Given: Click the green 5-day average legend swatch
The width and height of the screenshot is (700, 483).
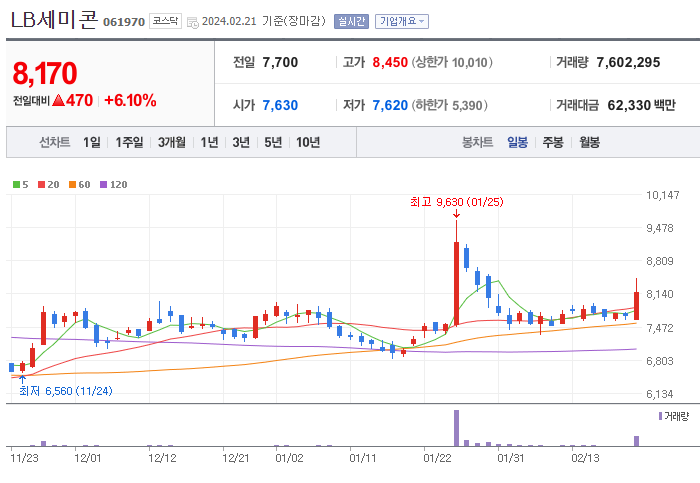Looking at the screenshot, I should tap(17, 184).
